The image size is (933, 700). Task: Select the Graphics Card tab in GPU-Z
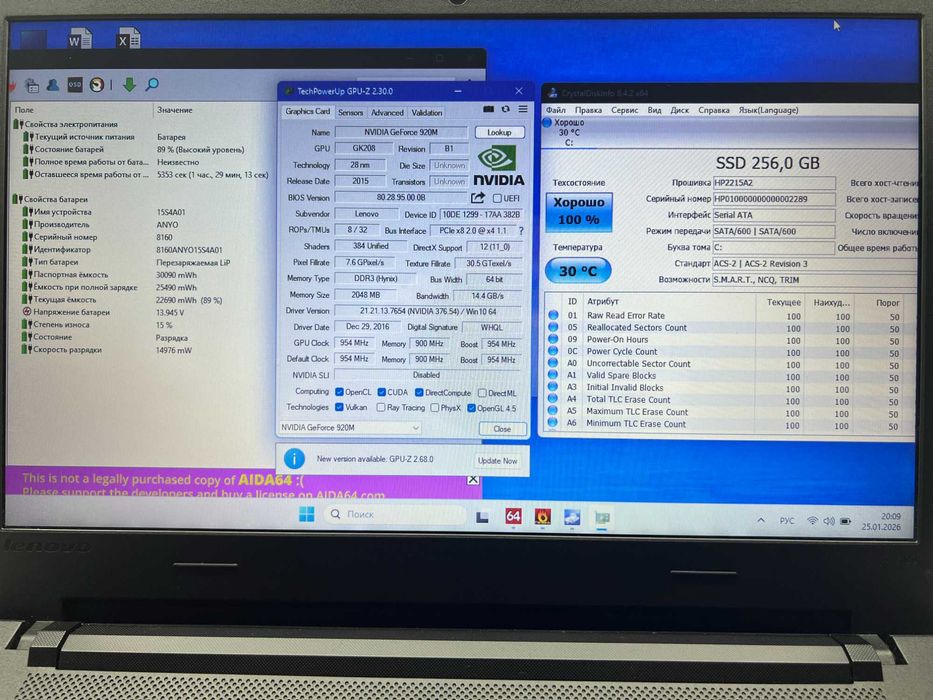point(307,111)
